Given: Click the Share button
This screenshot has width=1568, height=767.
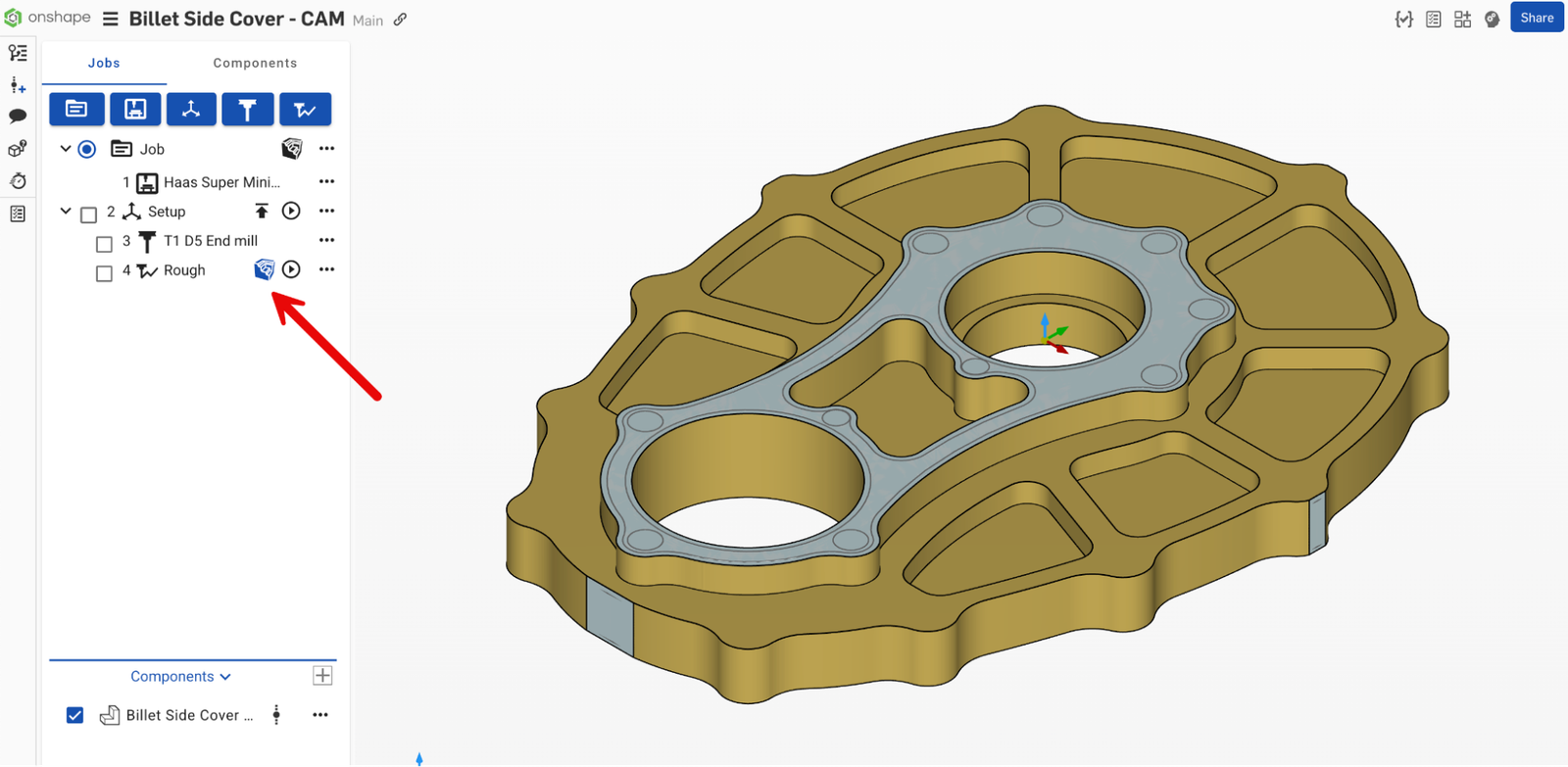Looking at the screenshot, I should 1536,18.
